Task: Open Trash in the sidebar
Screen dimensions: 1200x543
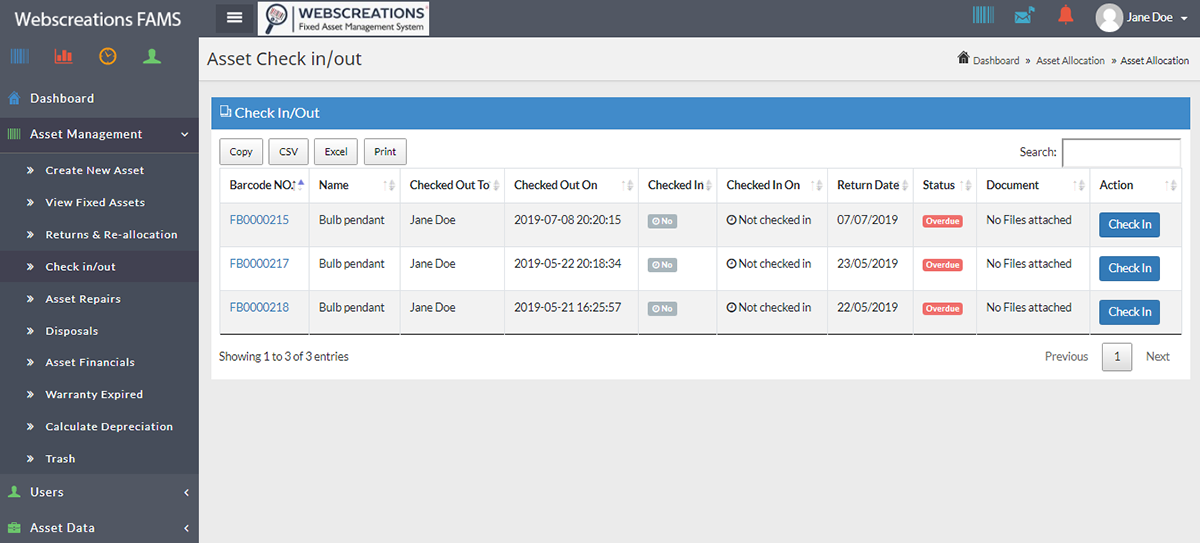Action: (60, 459)
